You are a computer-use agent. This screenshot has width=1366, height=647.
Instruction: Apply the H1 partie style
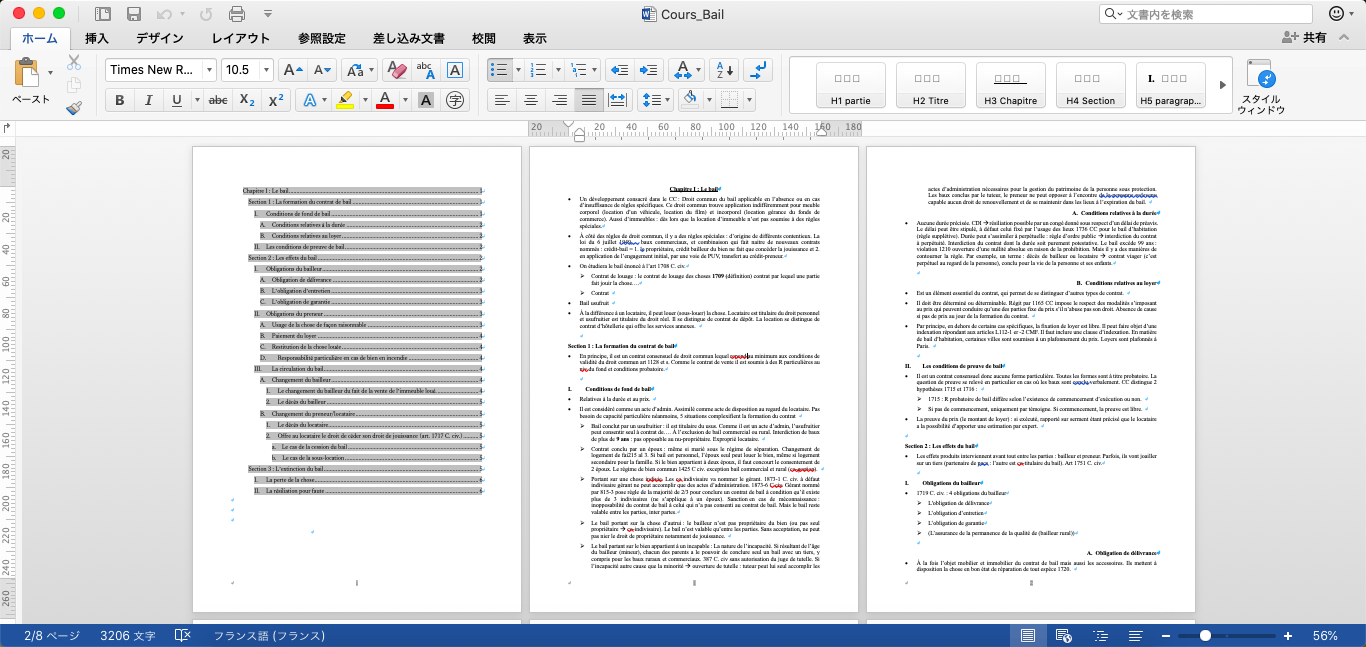(x=851, y=84)
